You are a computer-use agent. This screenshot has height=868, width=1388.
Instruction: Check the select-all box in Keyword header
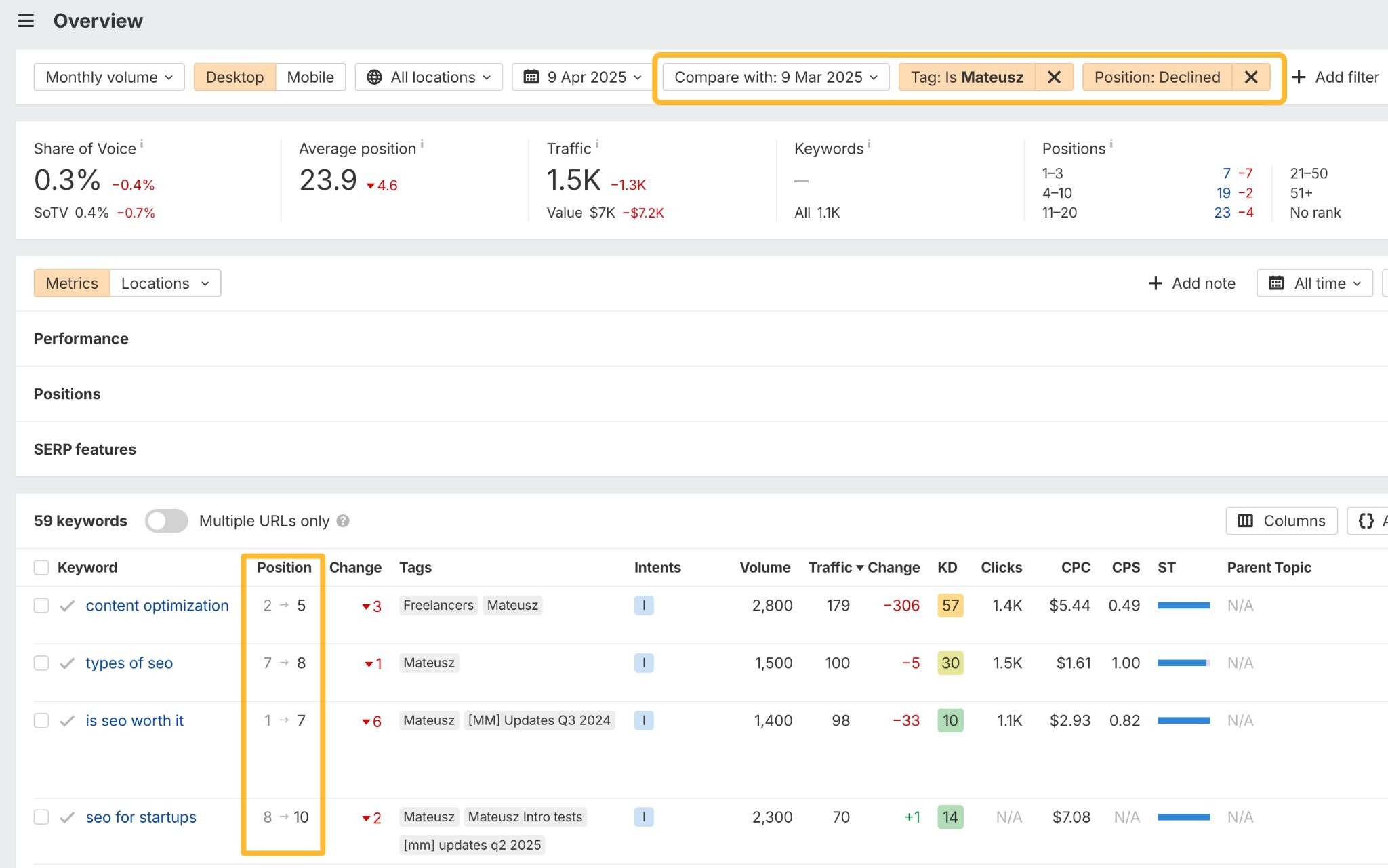click(x=41, y=567)
